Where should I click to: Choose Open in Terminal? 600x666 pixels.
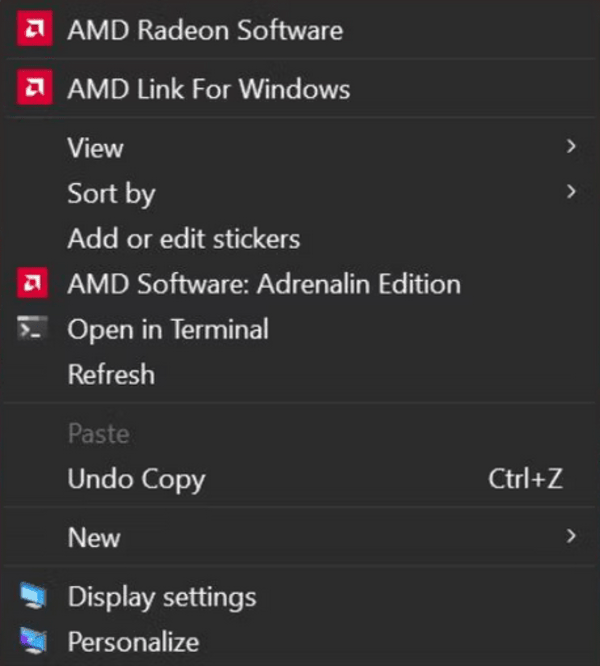(x=300, y=329)
